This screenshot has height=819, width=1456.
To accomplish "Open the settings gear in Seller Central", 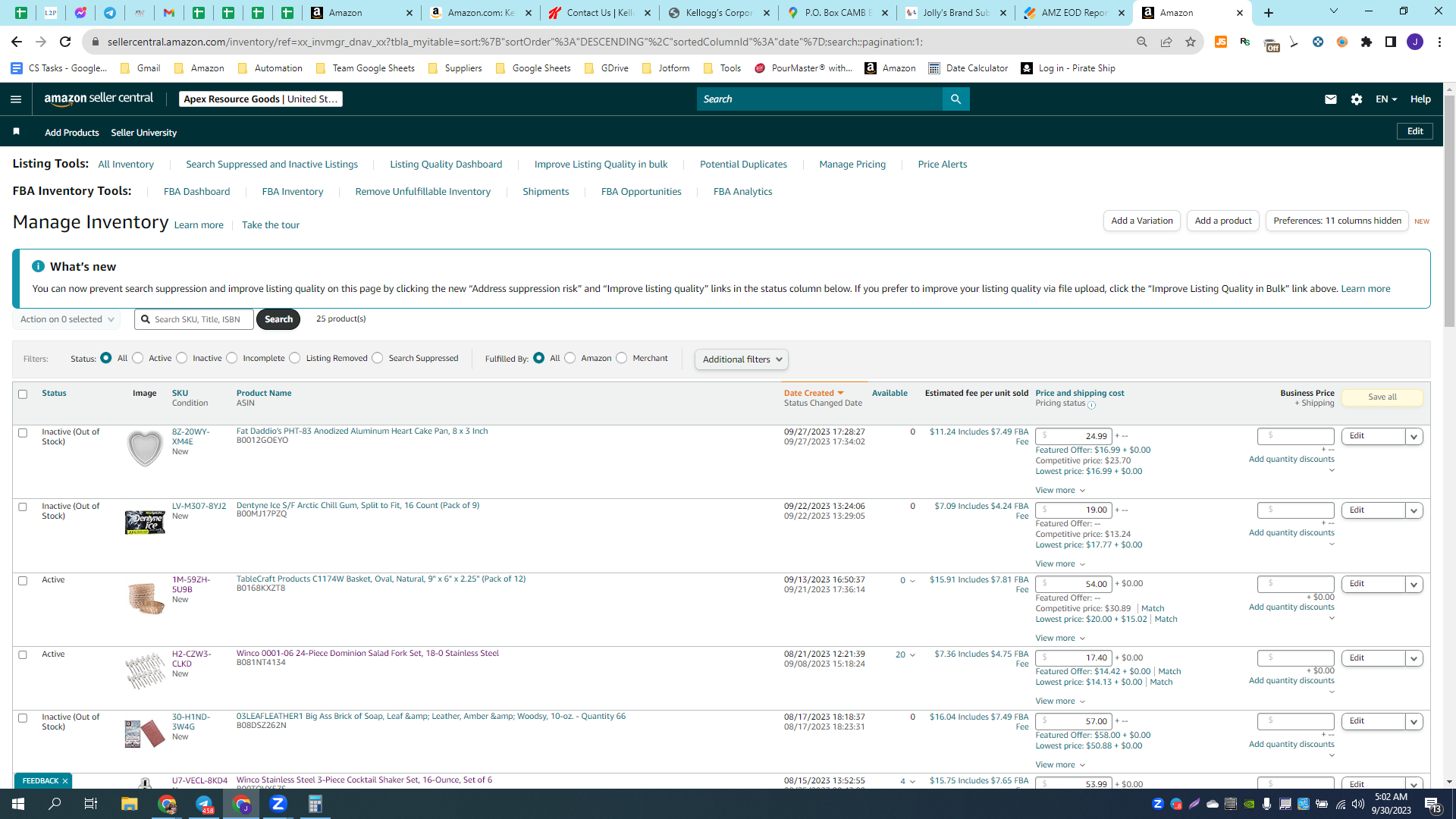I will pyautogui.click(x=1357, y=99).
